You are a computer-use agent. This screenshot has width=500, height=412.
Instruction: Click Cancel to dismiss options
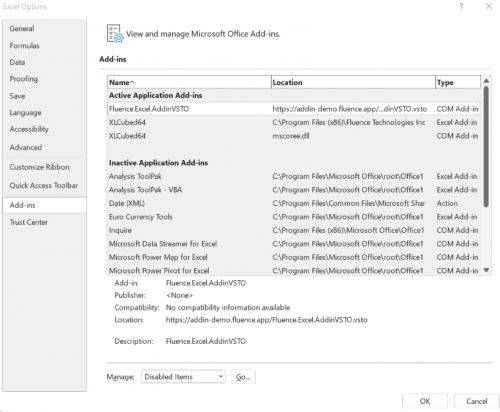477,401
